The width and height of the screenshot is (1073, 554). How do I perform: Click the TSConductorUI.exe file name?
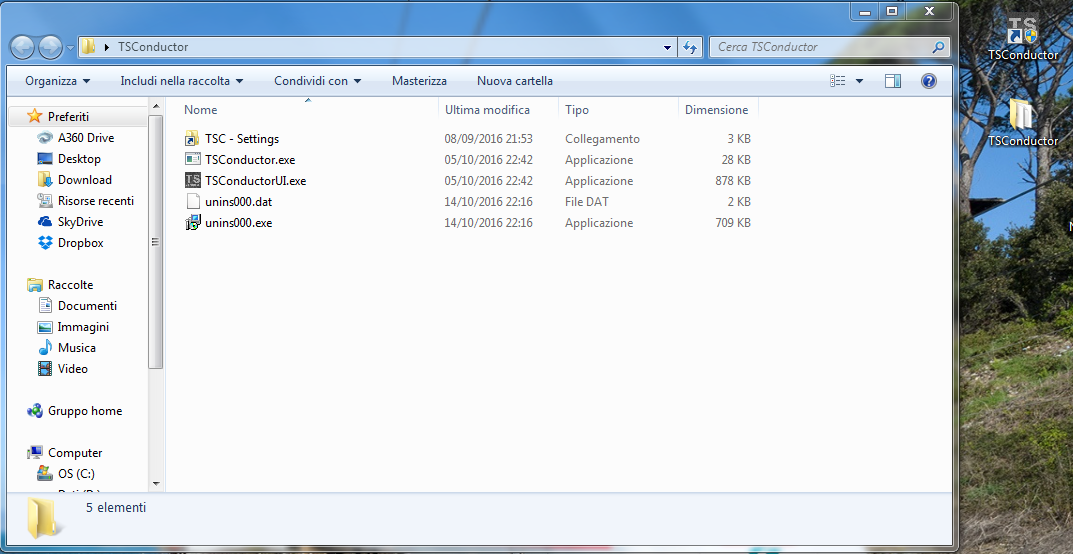coord(255,181)
